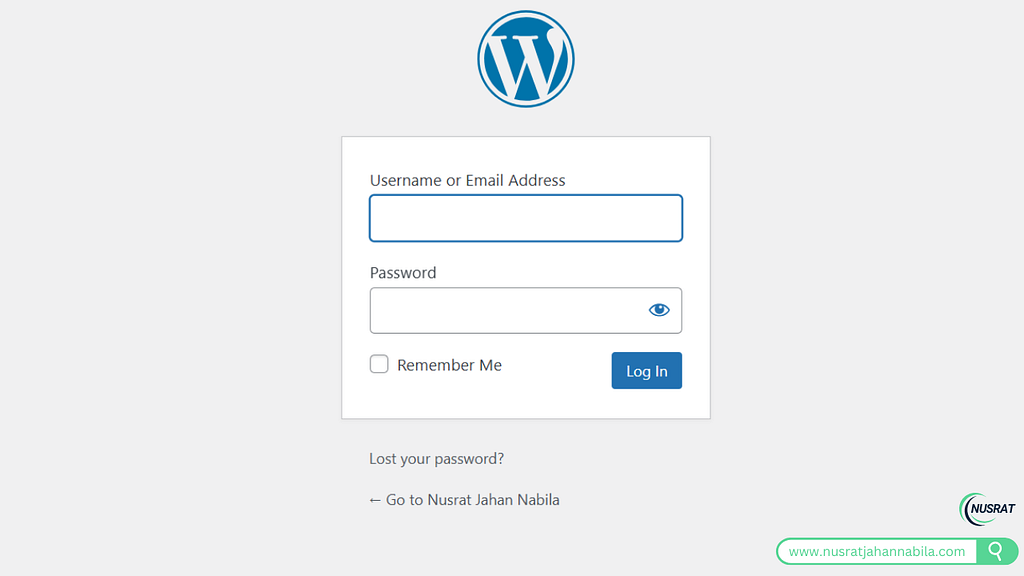Click the green crescent of NUSRAT logo
The image size is (1024, 576).
pos(965,509)
